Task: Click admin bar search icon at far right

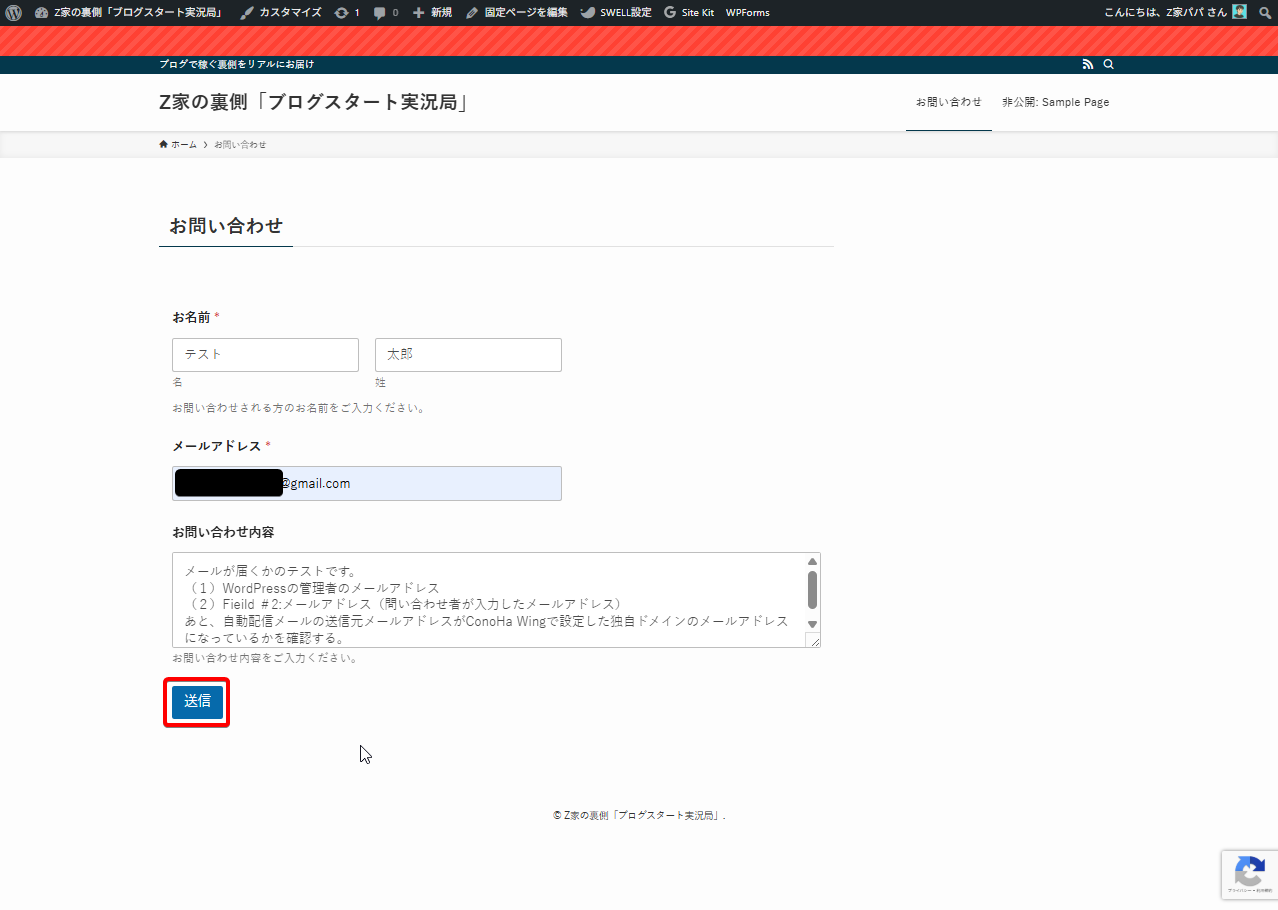Action: [x=1265, y=13]
